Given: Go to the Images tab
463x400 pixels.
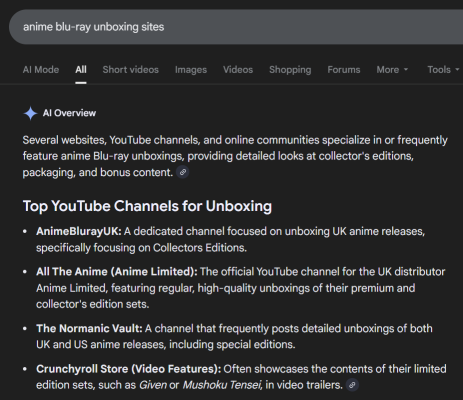Looking at the screenshot, I should tap(191, 70).
